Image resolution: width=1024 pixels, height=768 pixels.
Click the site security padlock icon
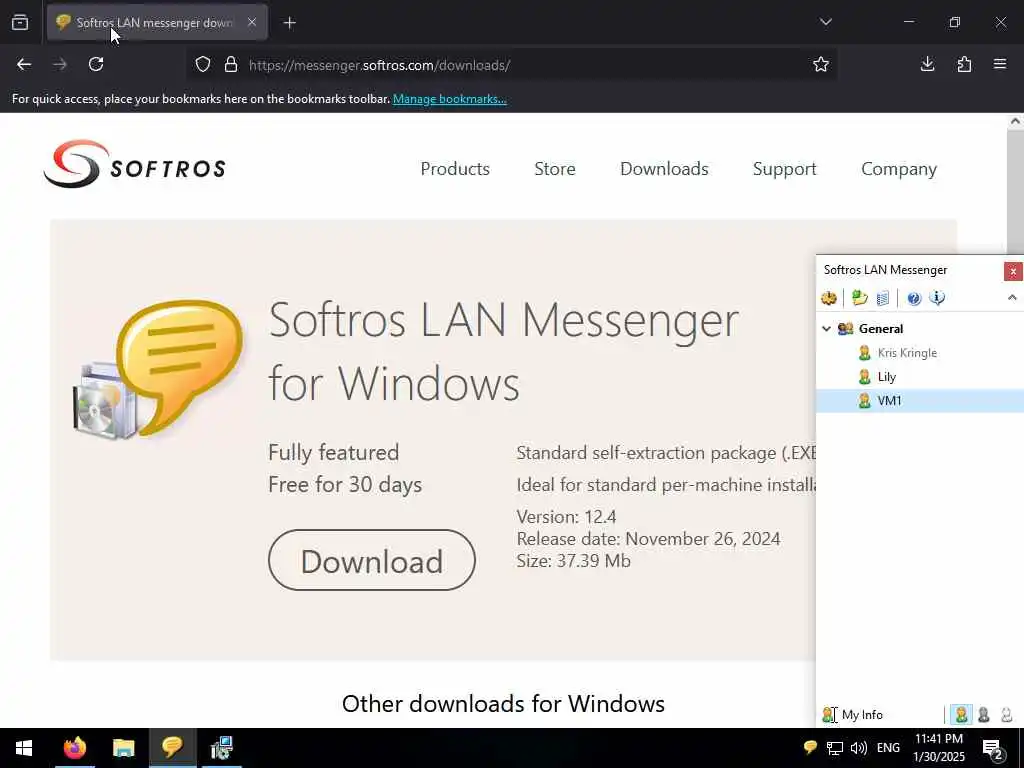pos(231,65)
